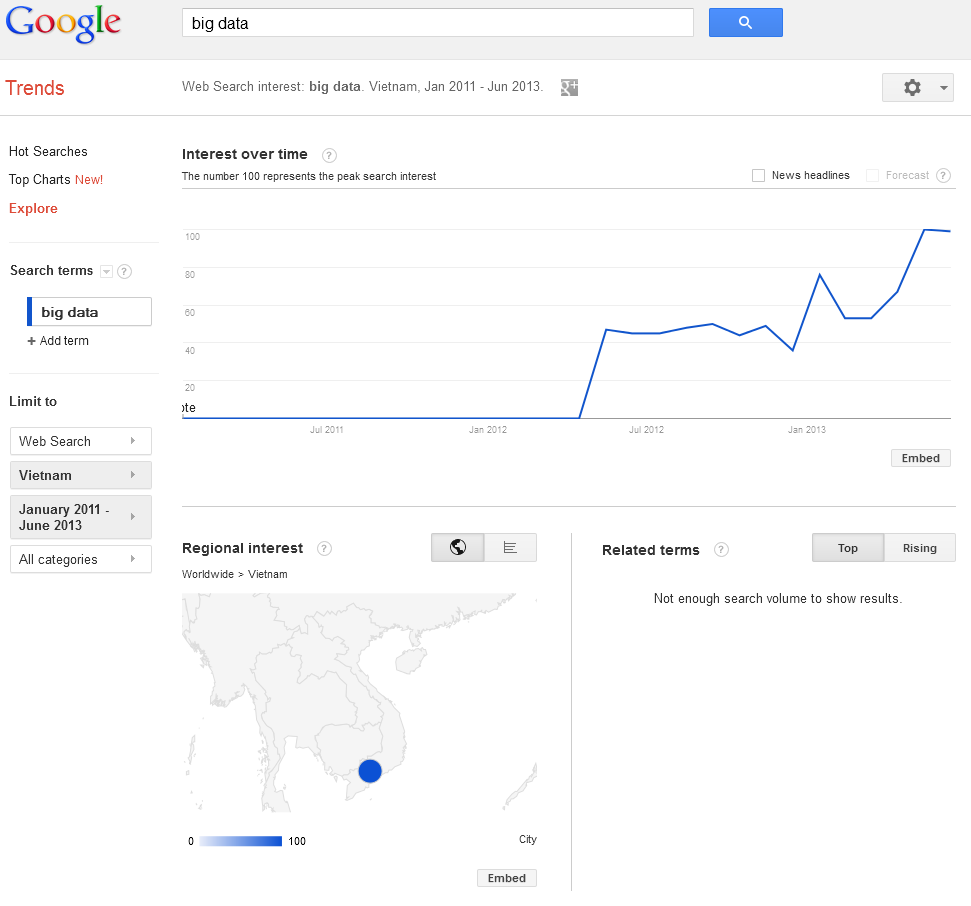Open the January 2011 - June 2013 date range
Viewport: 971px width, 906px height.
tap(80, 517)
